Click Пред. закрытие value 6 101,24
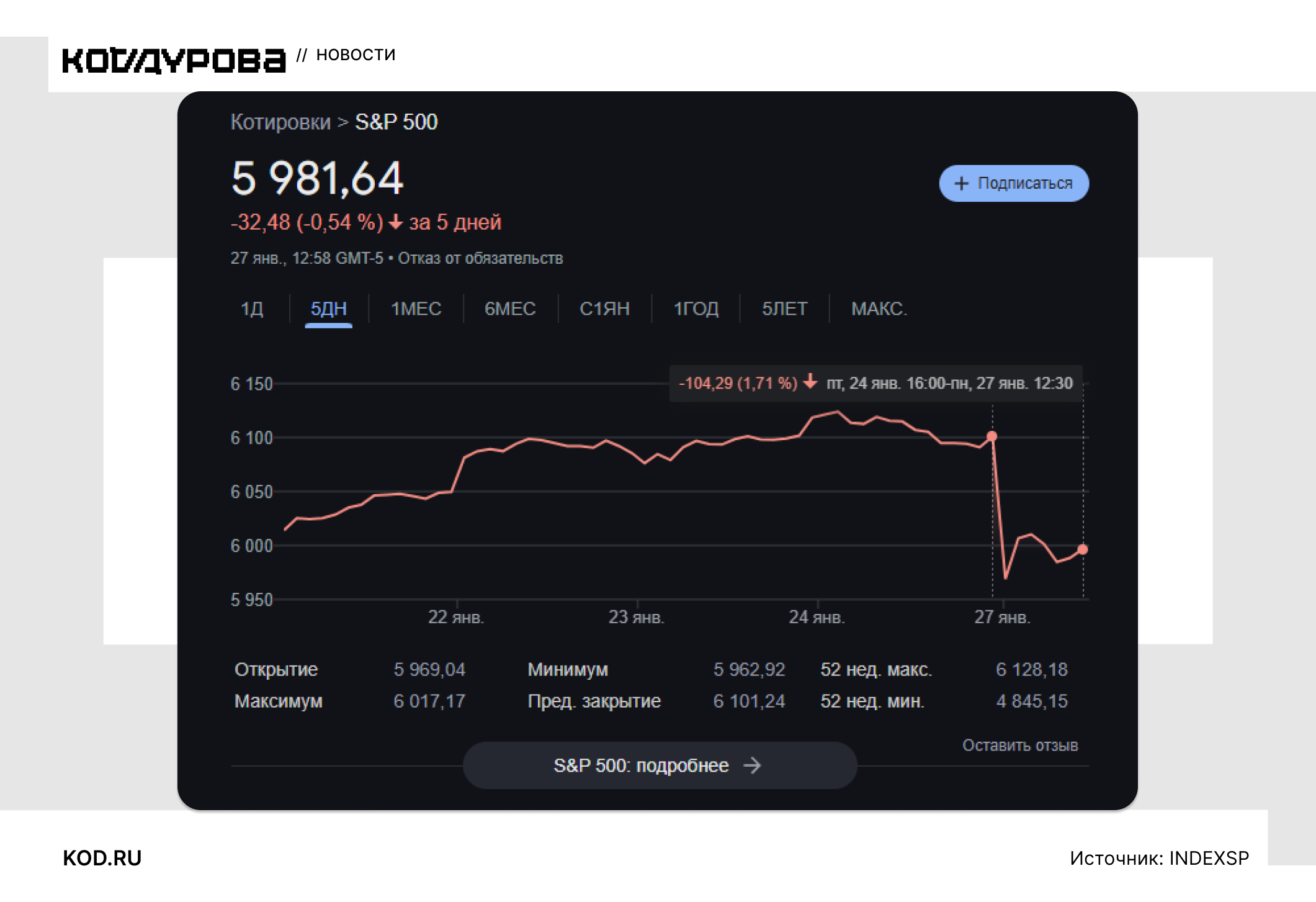This screenshot has height=902, width=1316. (749, 701)
